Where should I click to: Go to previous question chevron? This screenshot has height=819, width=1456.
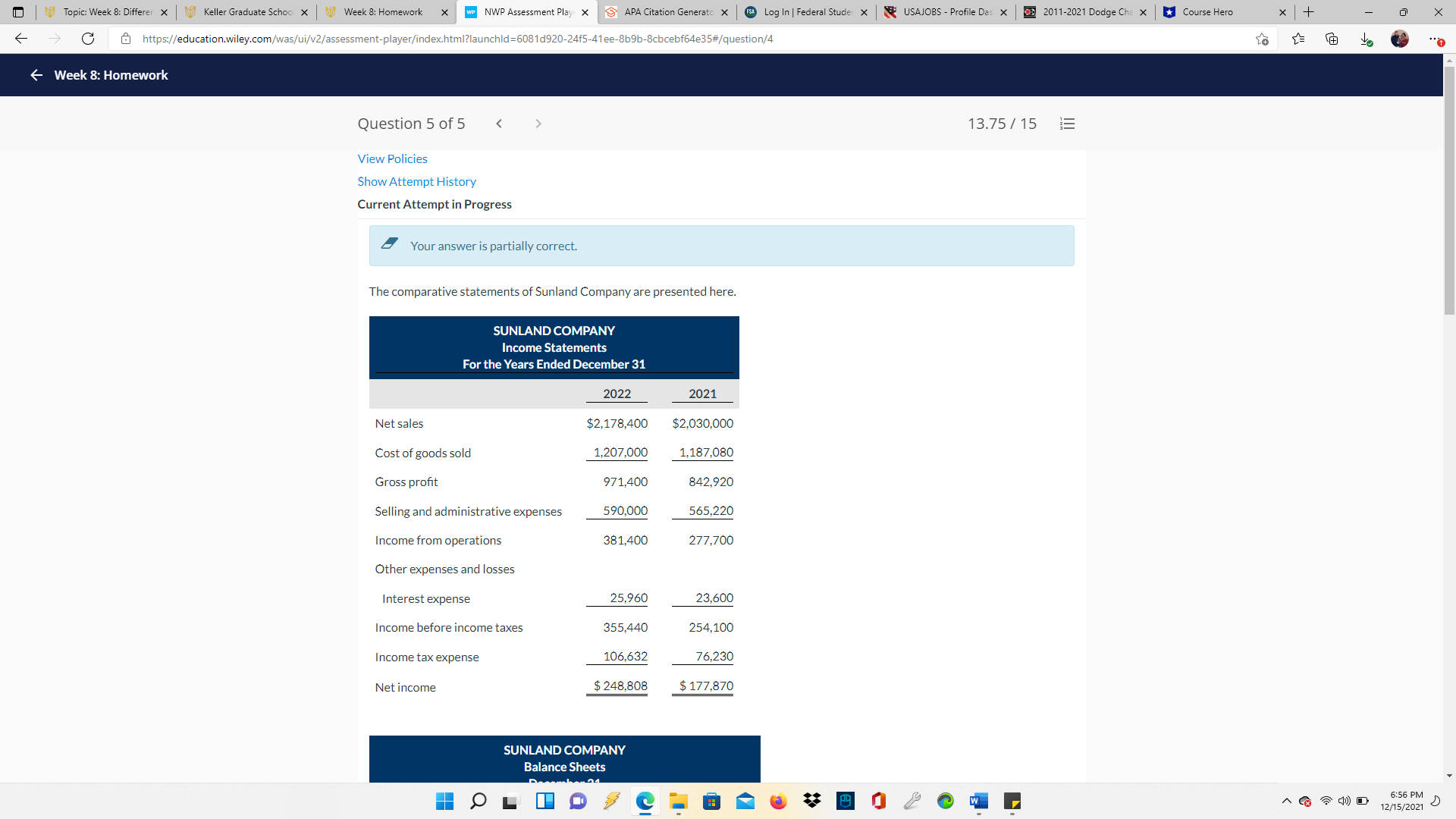pos(499,124)
